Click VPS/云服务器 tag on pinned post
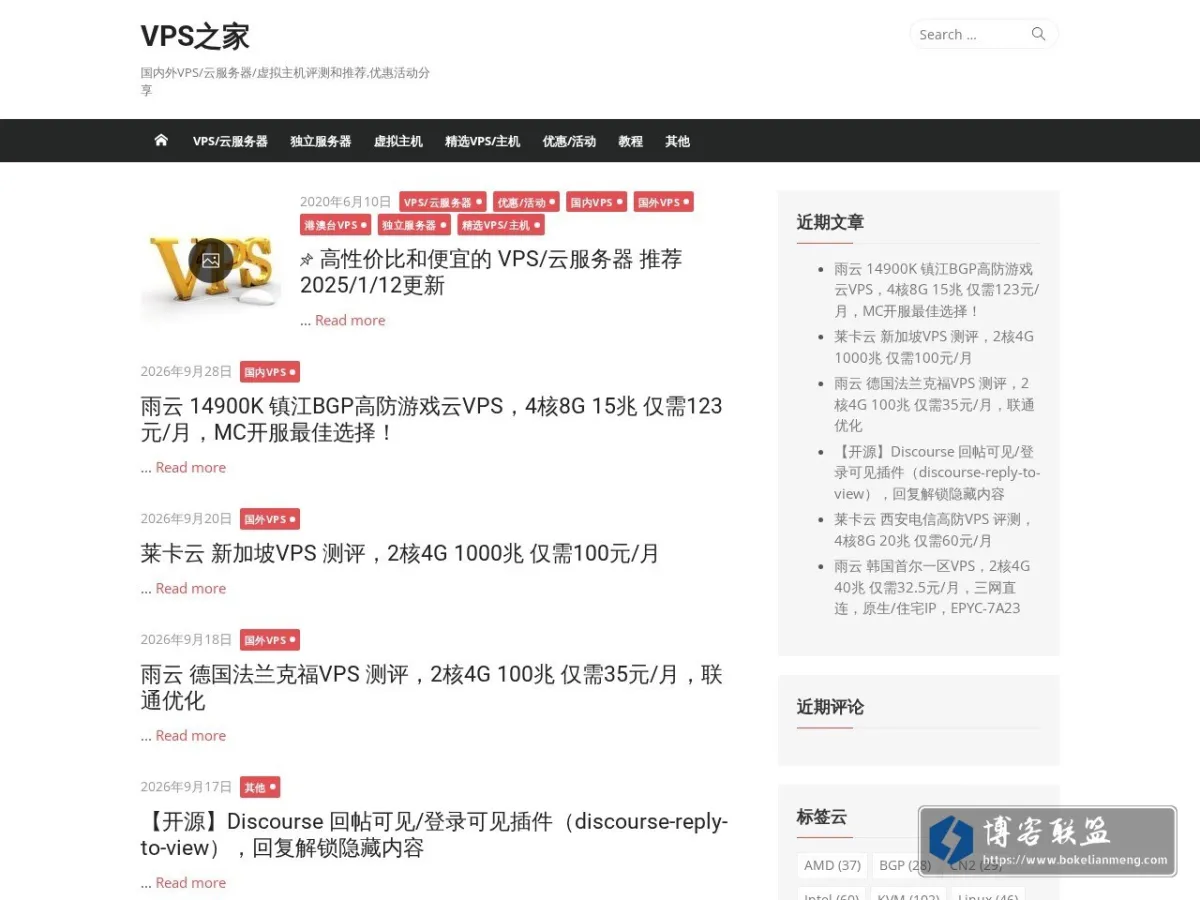The image size is (1200, 900). click(443, 202)
